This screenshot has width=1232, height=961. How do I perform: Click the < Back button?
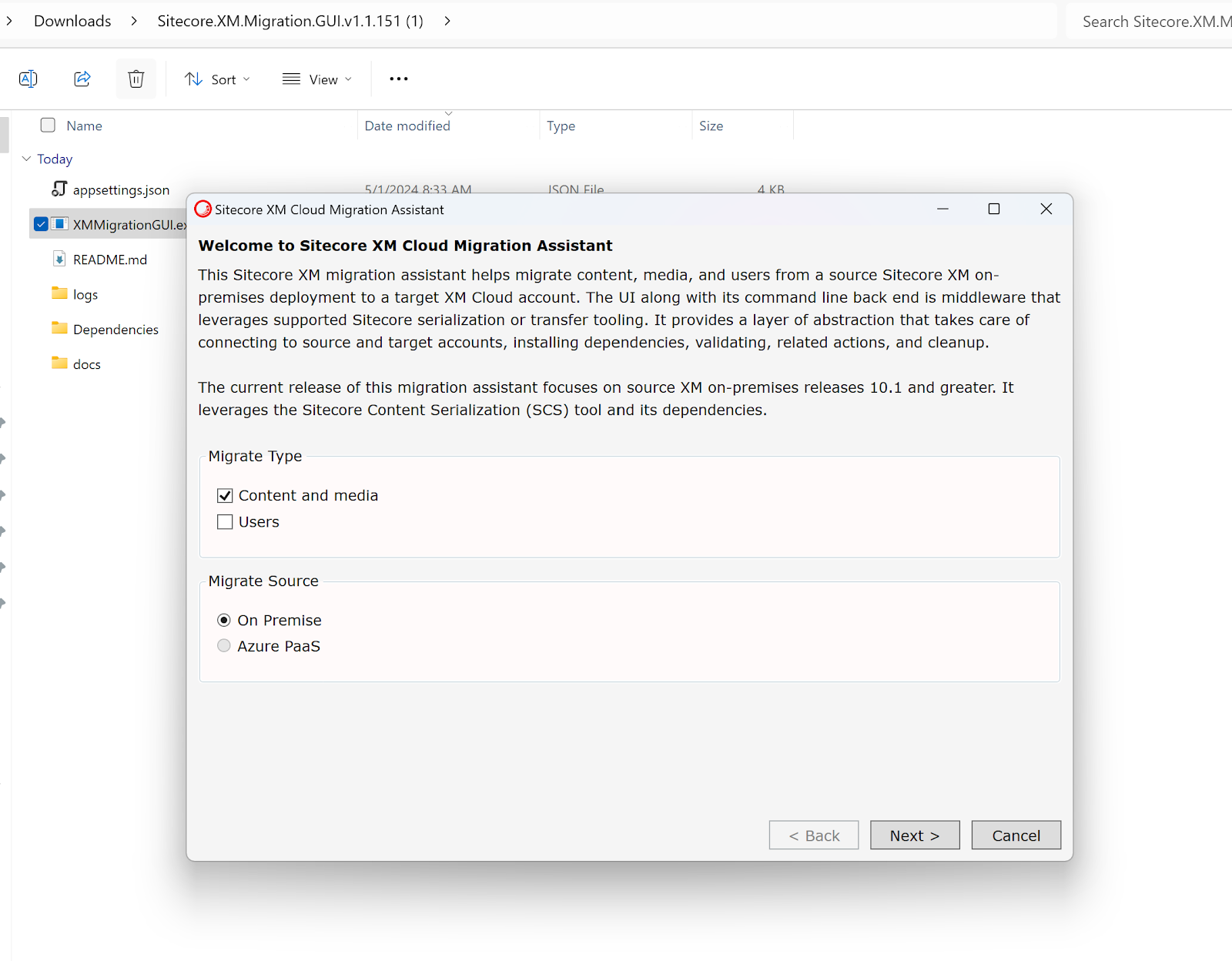(814, 835)
